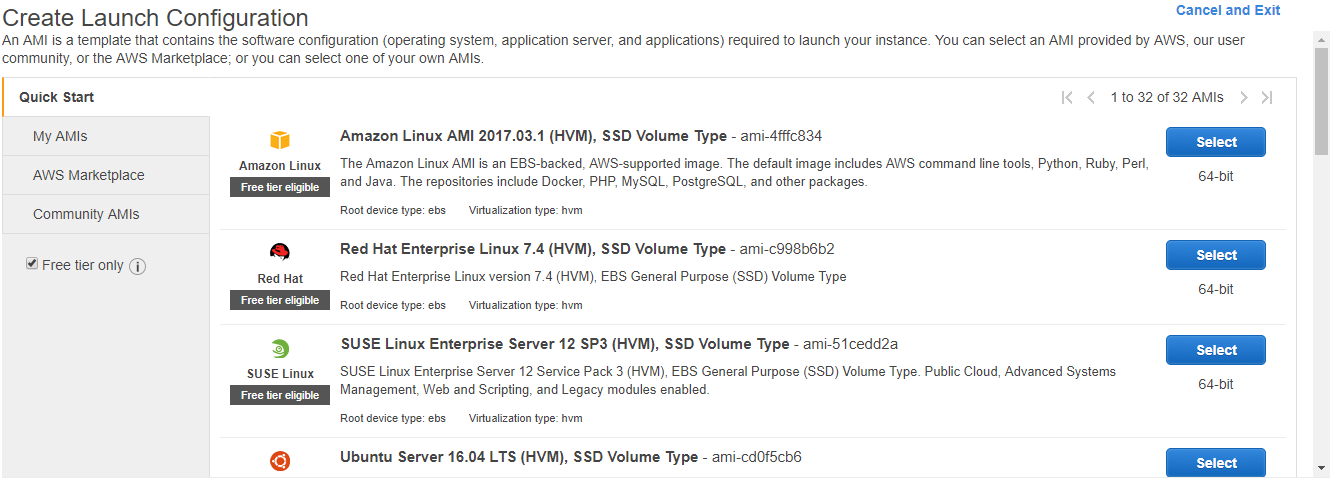Viewport: 1338px width, 499px height.
Task: Open the Free tier only info icon
Action: click(138, 267)
